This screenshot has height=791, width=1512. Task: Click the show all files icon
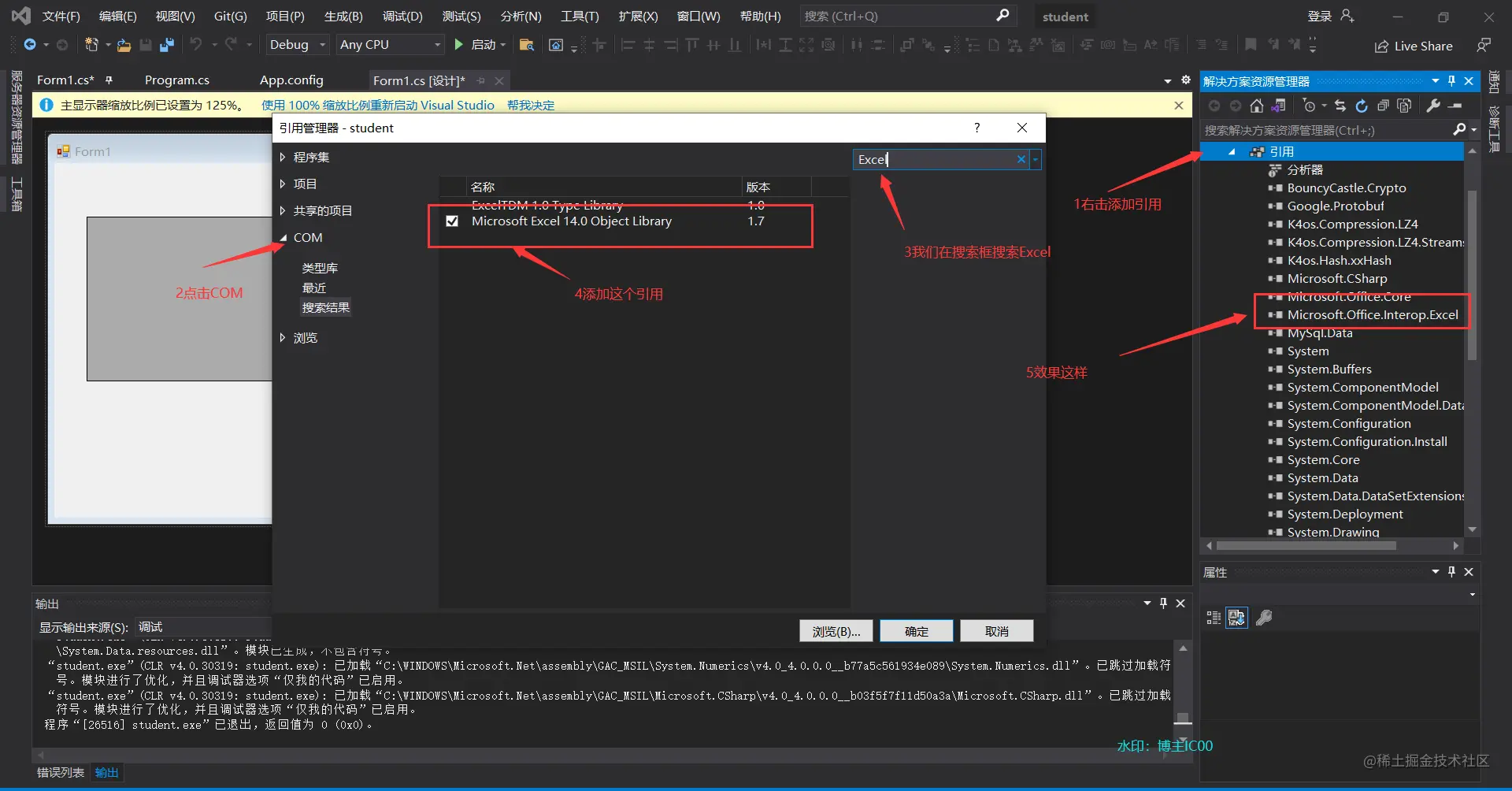[1404, 106]
